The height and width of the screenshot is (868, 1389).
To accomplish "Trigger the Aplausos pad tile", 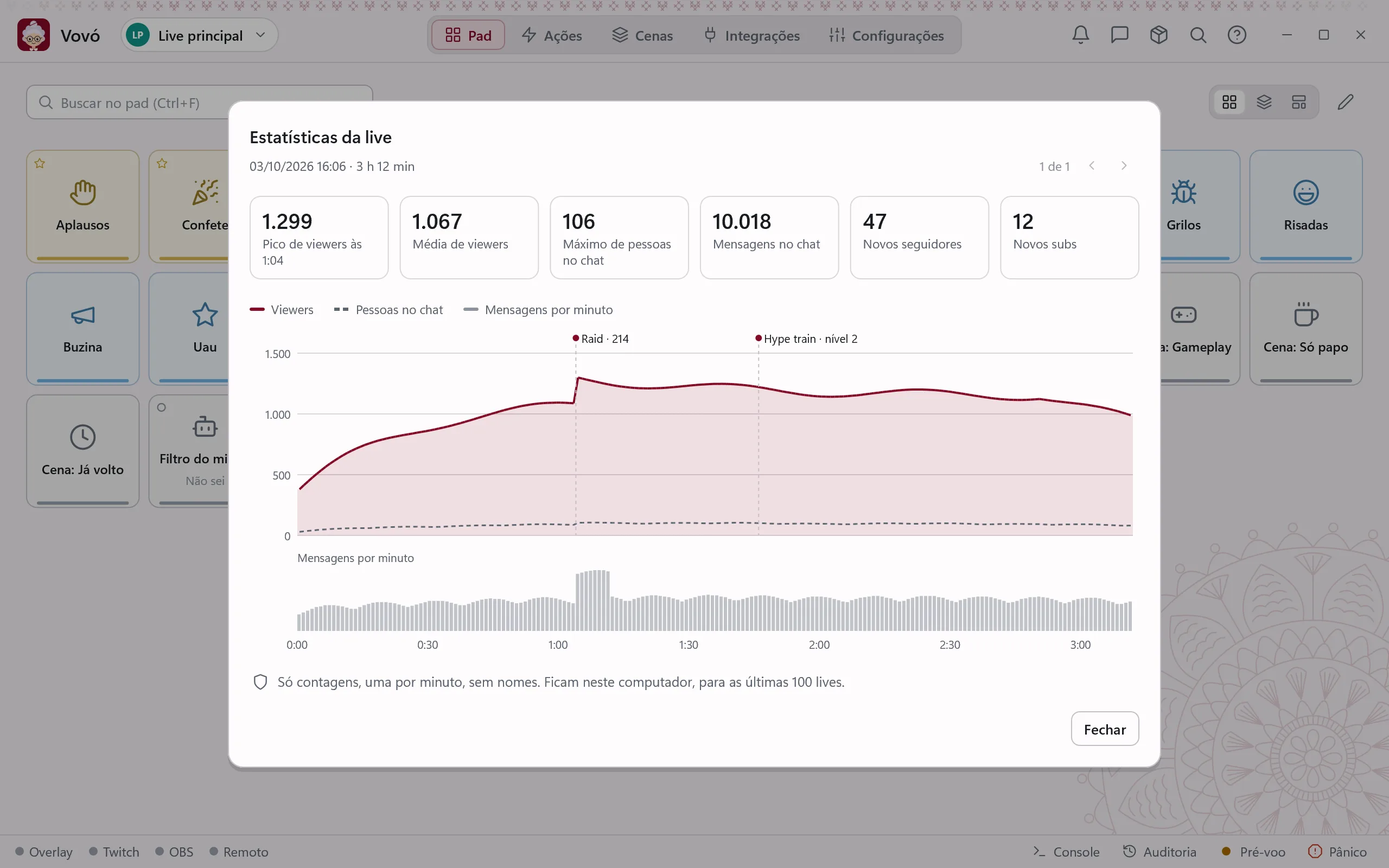I will [82, 207].
